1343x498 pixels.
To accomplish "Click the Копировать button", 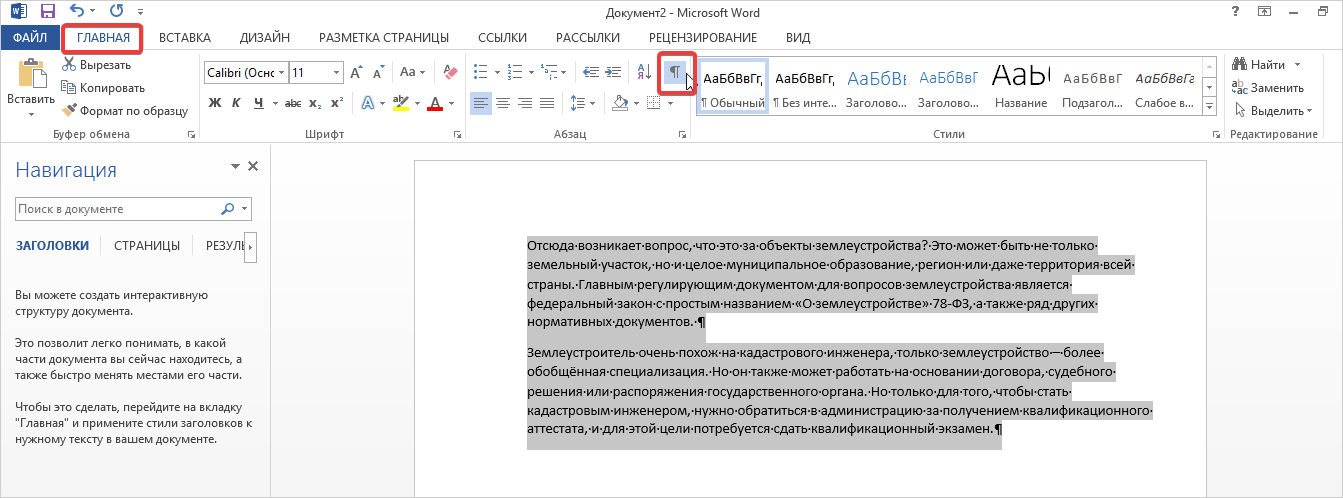I will pos(104,88).
